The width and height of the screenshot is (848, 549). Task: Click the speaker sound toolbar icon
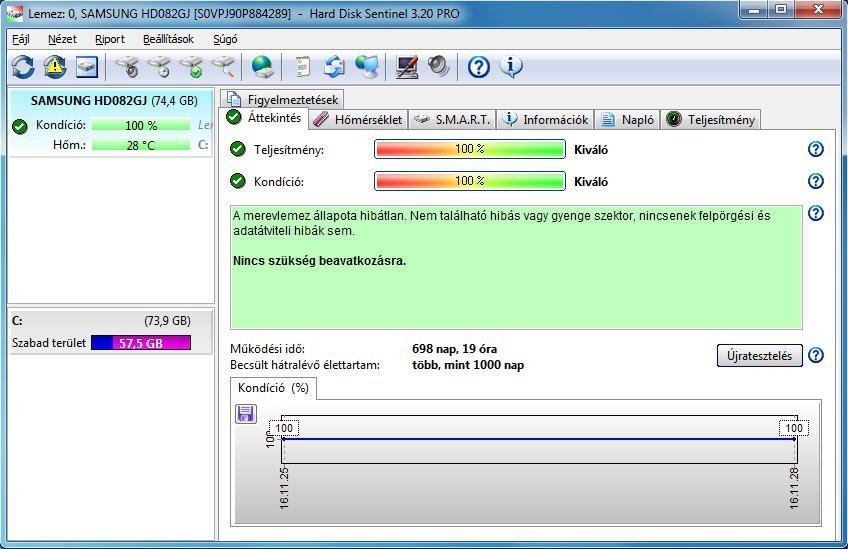pos(439,67)
